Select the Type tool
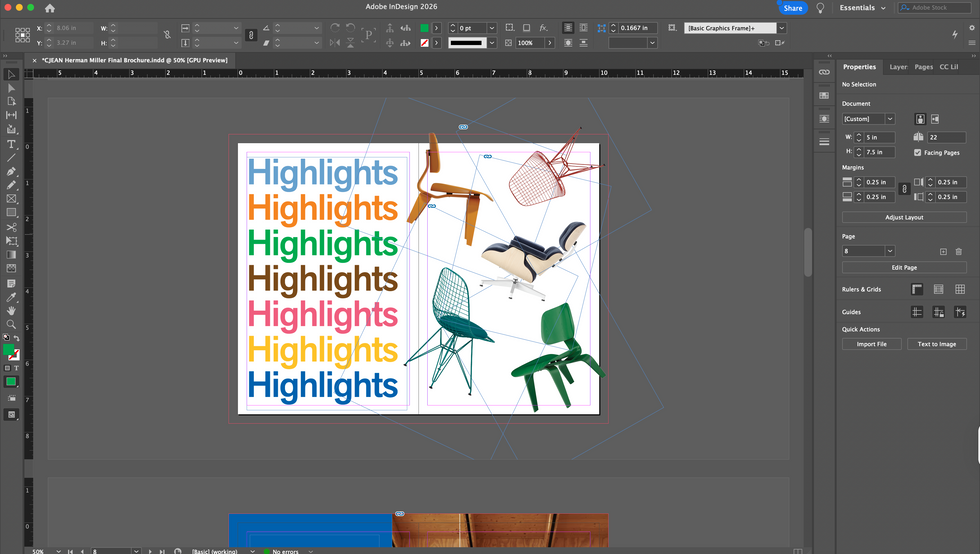Viewport: 980px width, 554px height. click(11, 144)
